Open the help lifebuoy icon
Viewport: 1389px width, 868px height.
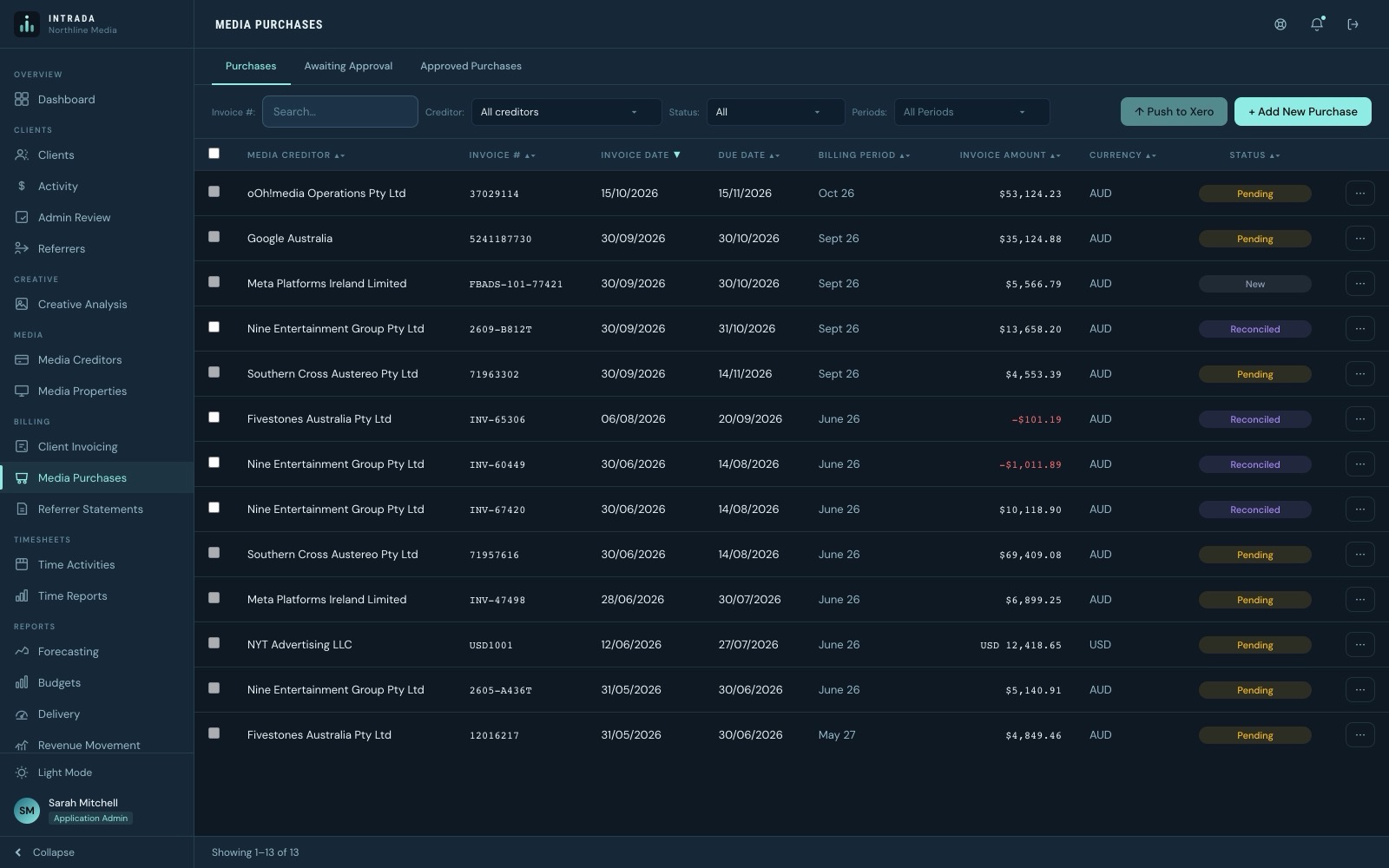pos(1280,24)
